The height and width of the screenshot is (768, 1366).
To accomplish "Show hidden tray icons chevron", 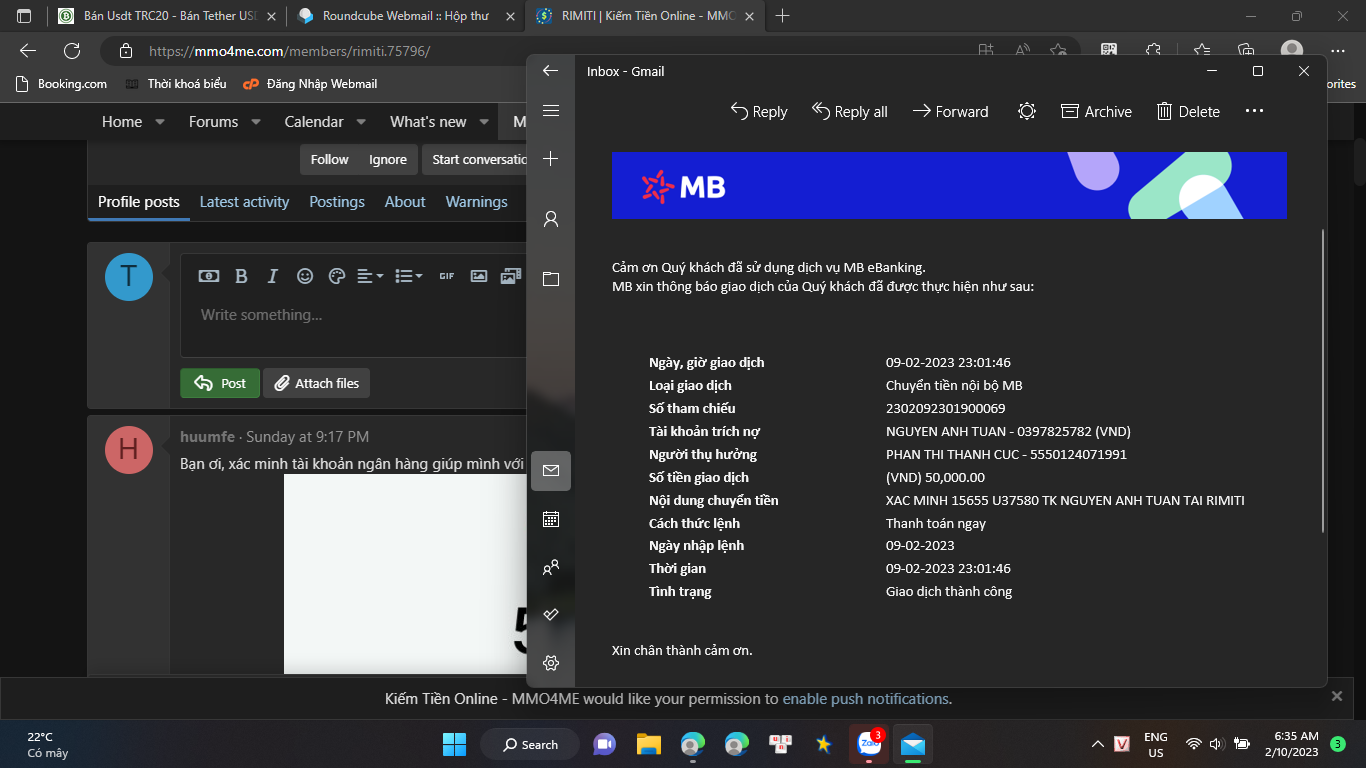I will pos(1097,744).
